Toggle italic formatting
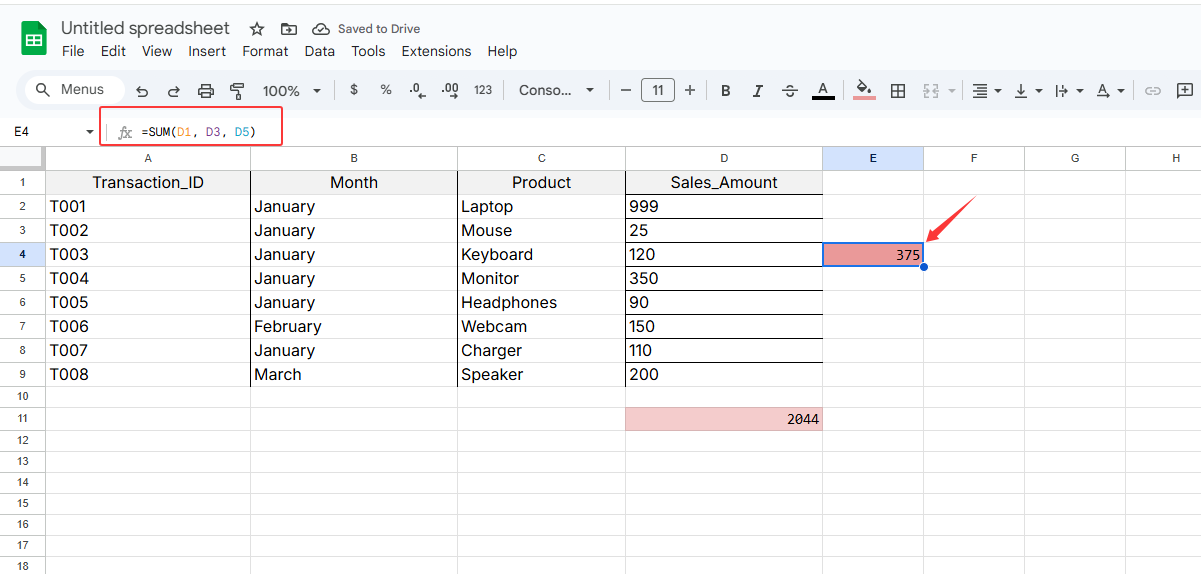The image size is (1201, 574). [758, 91]
